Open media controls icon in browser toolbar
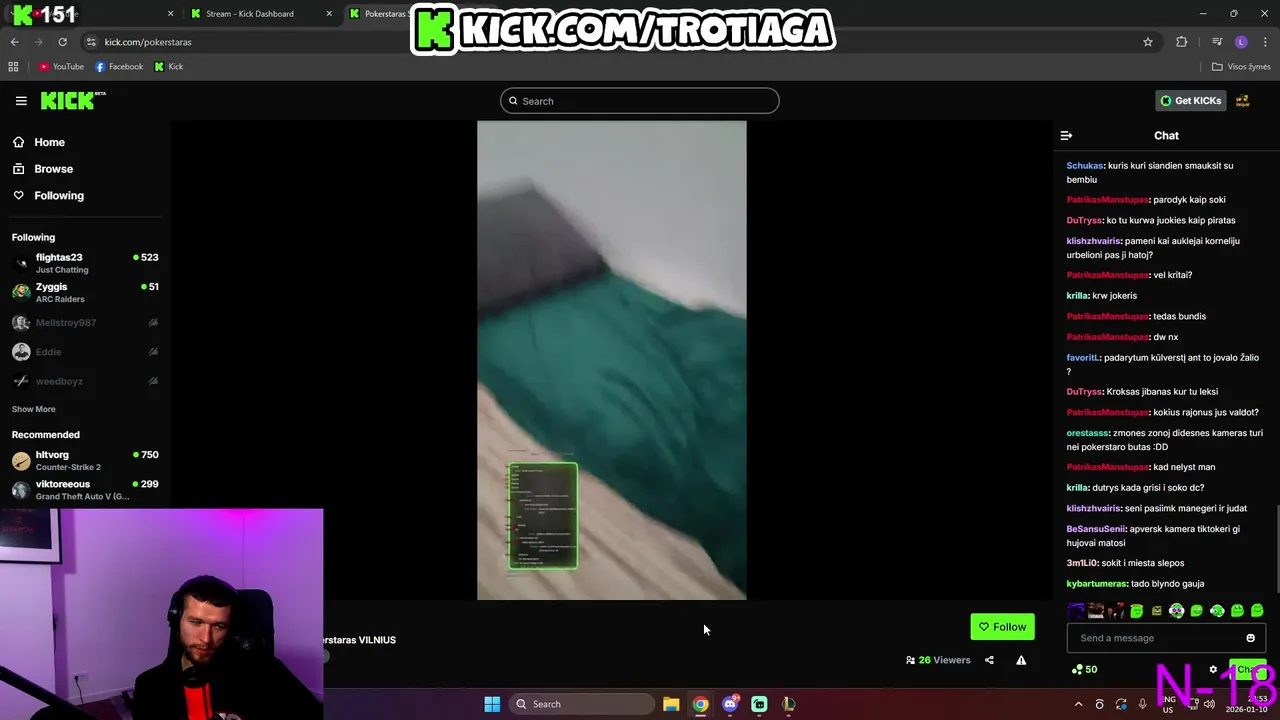The width and height of the screenshot is (1280, 720). point(1217,42)
